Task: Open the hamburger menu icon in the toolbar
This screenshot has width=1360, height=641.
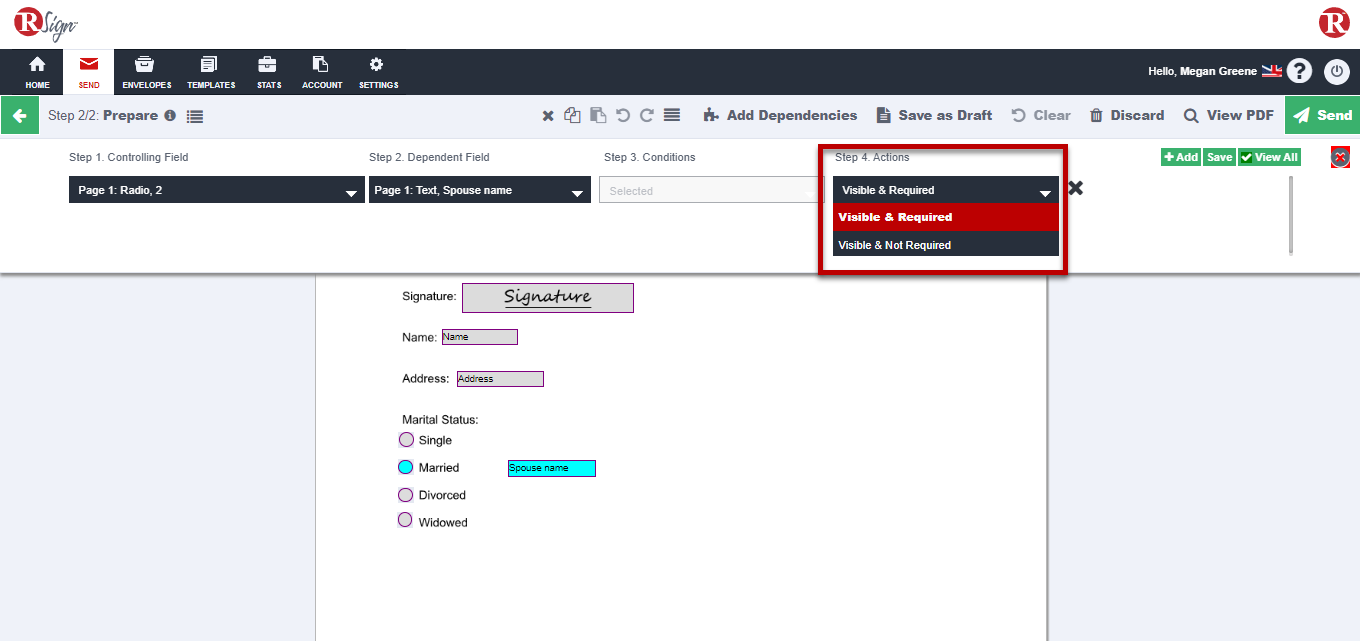Action: tap(672, 115)
